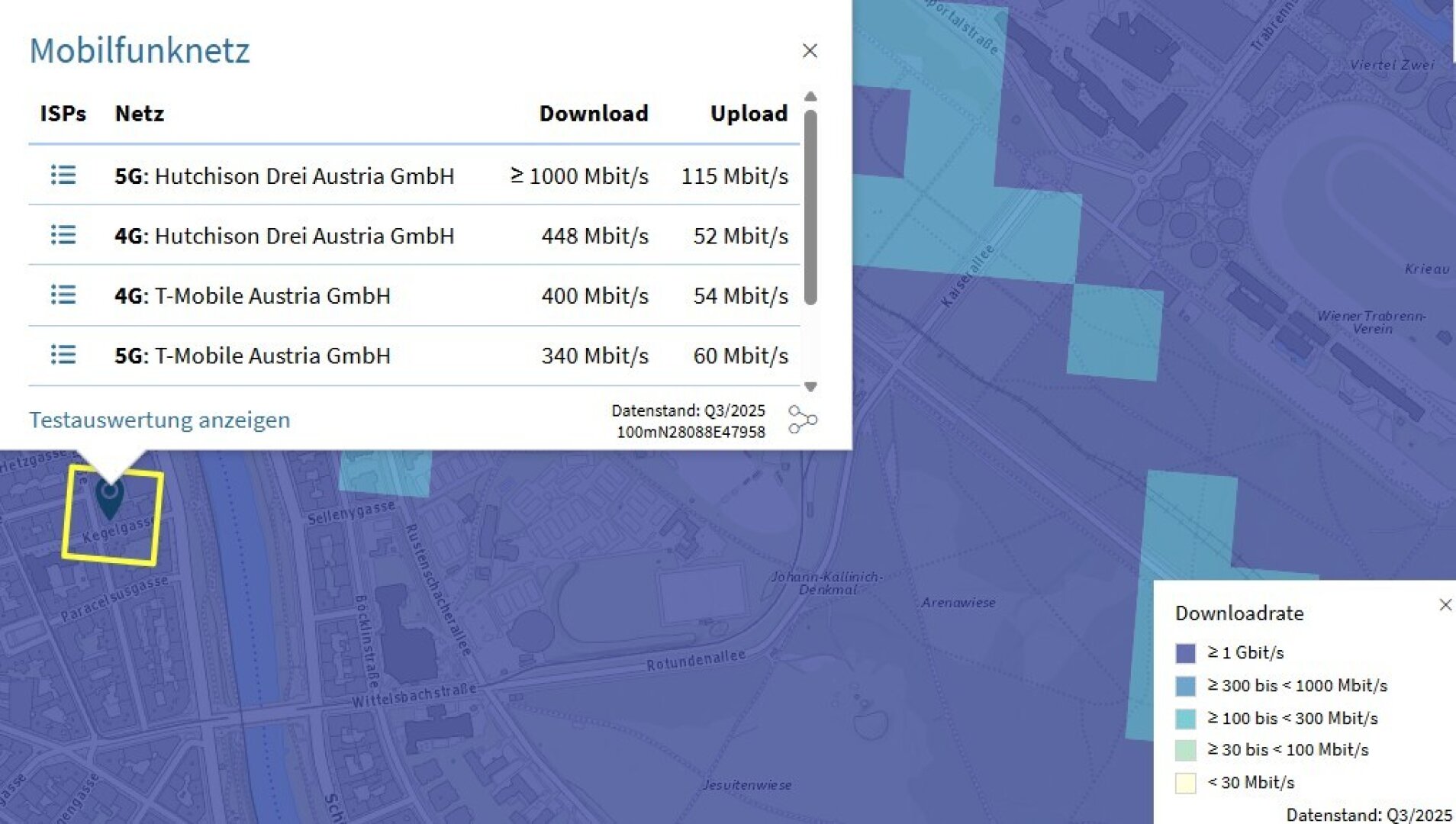Viewport: 1456px width, 824px height.
Task: Click the network list scrollbar thumb
Action: (810, 208)
